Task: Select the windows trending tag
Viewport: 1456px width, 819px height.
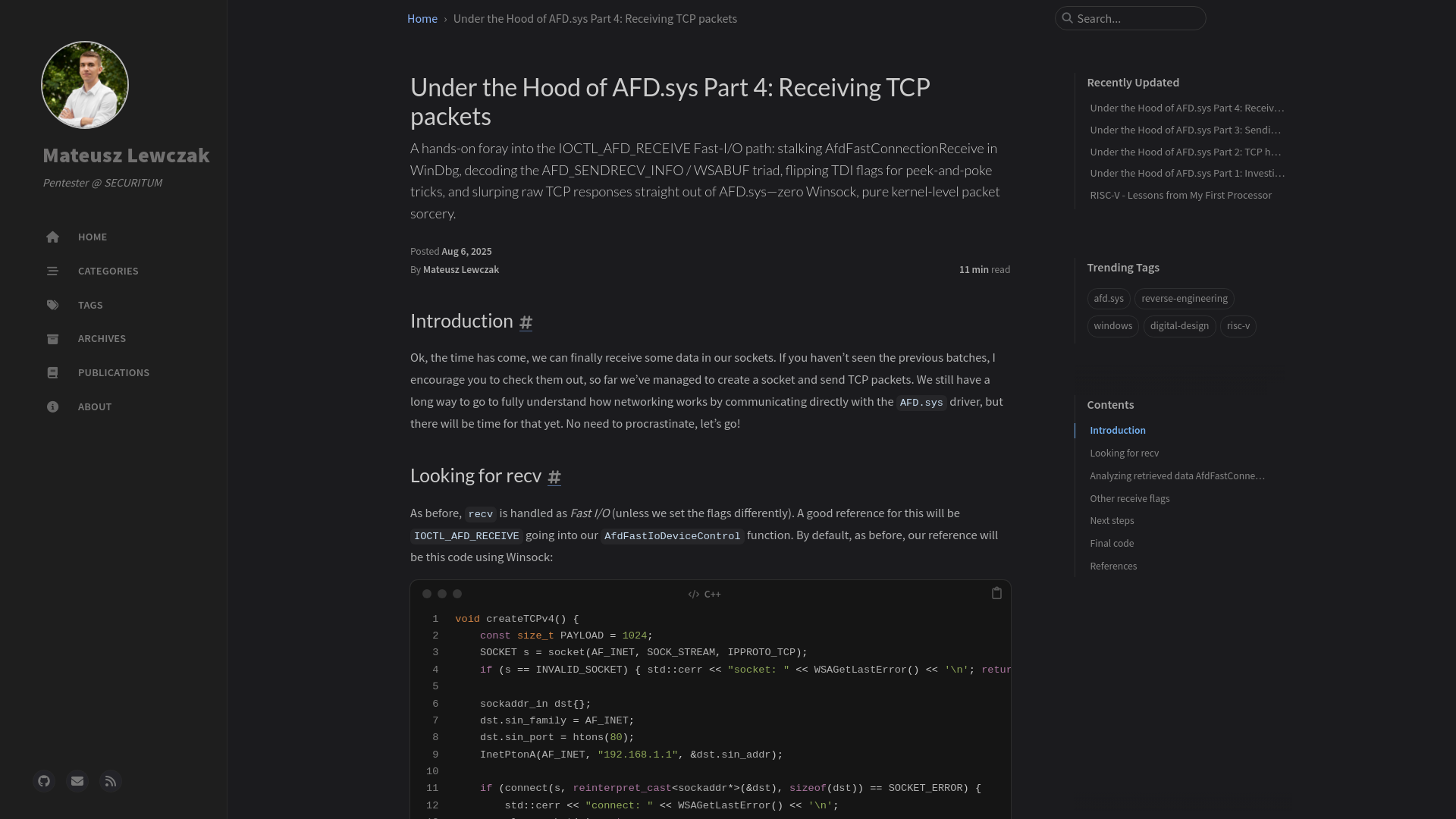Action: (1112, 326)
